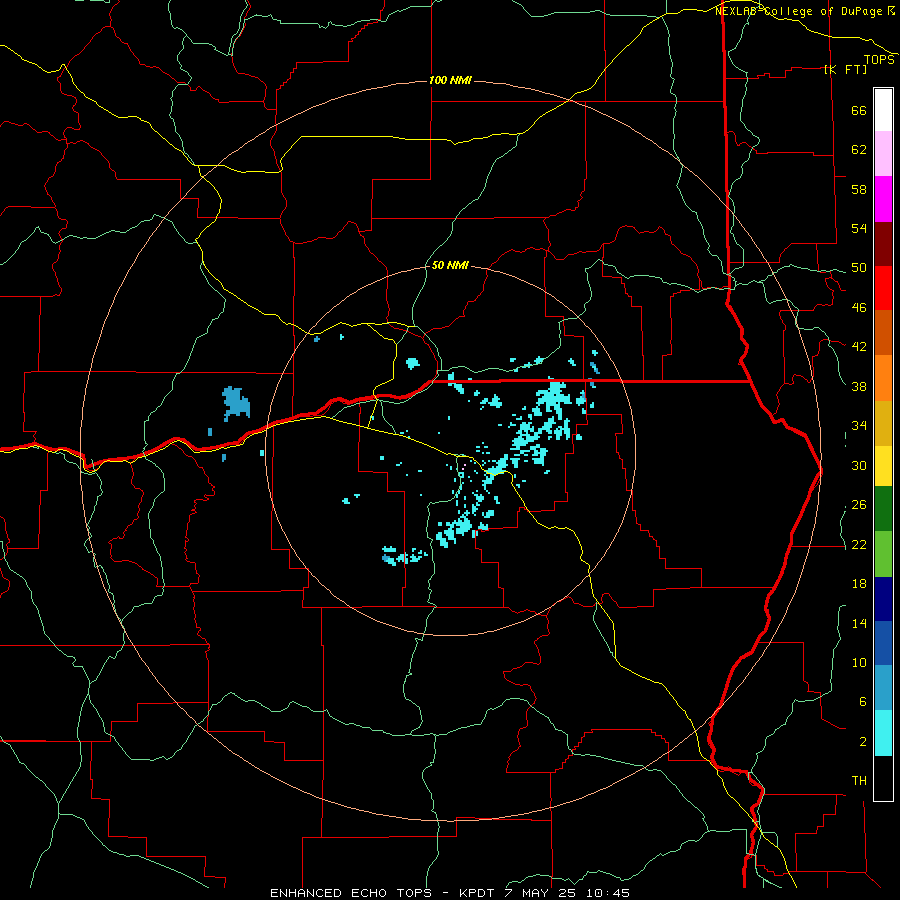Click the yellow 34 kft legend swatch
Viewport: 900px width, 900px height.
point(883,465)
